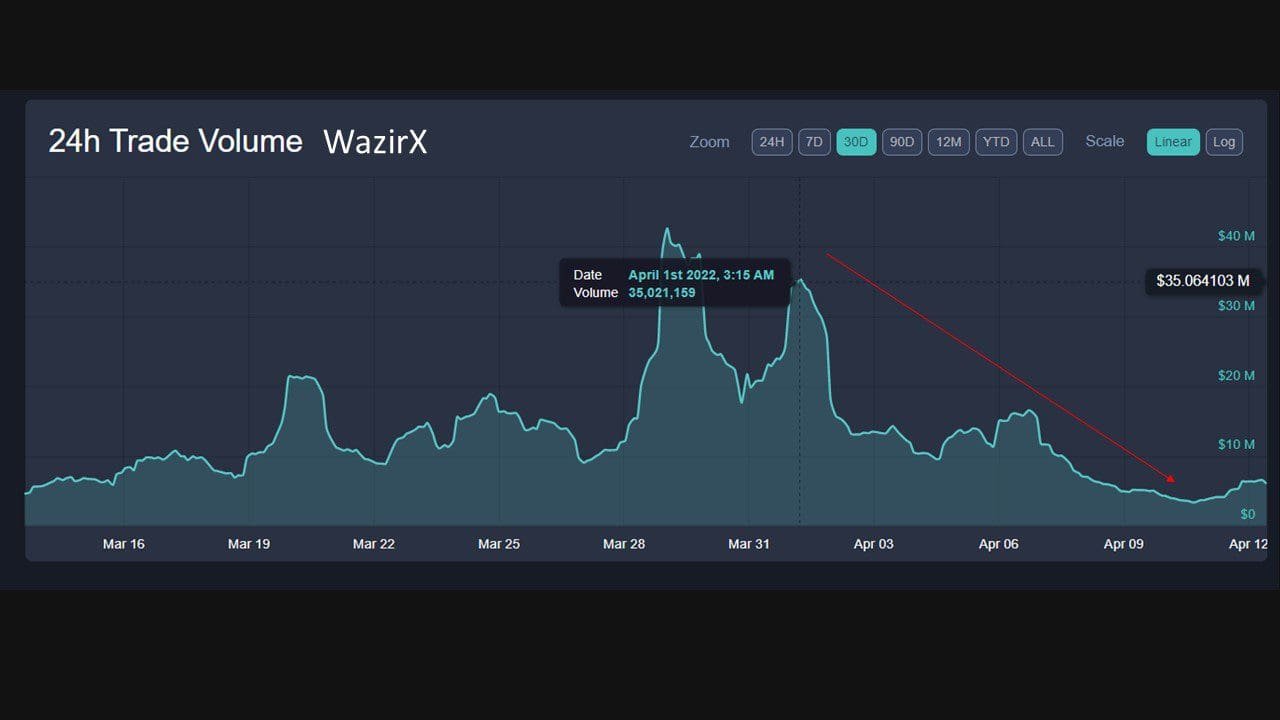Viewport: 1280px width, 720px height.
Task: Click the Mar 28 axis label
Action: coord(623,544)
